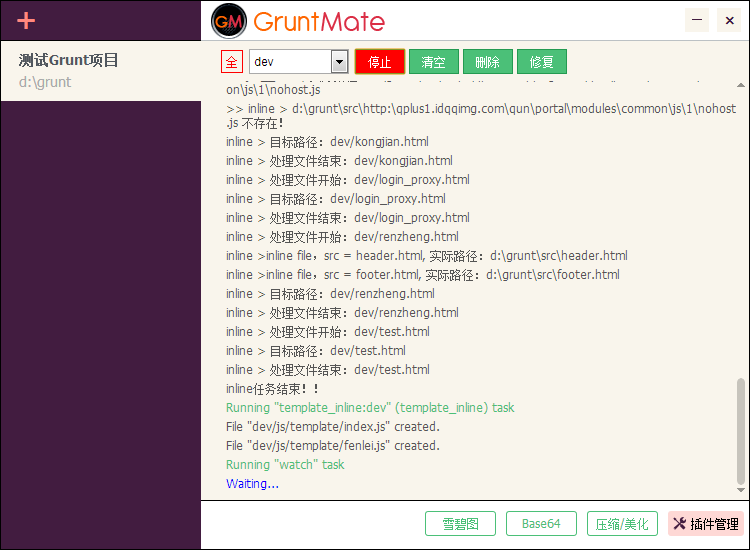
Task: Click the 处理文件开始: dev/login_proxy.html line
Action: [x=348, y=180]
